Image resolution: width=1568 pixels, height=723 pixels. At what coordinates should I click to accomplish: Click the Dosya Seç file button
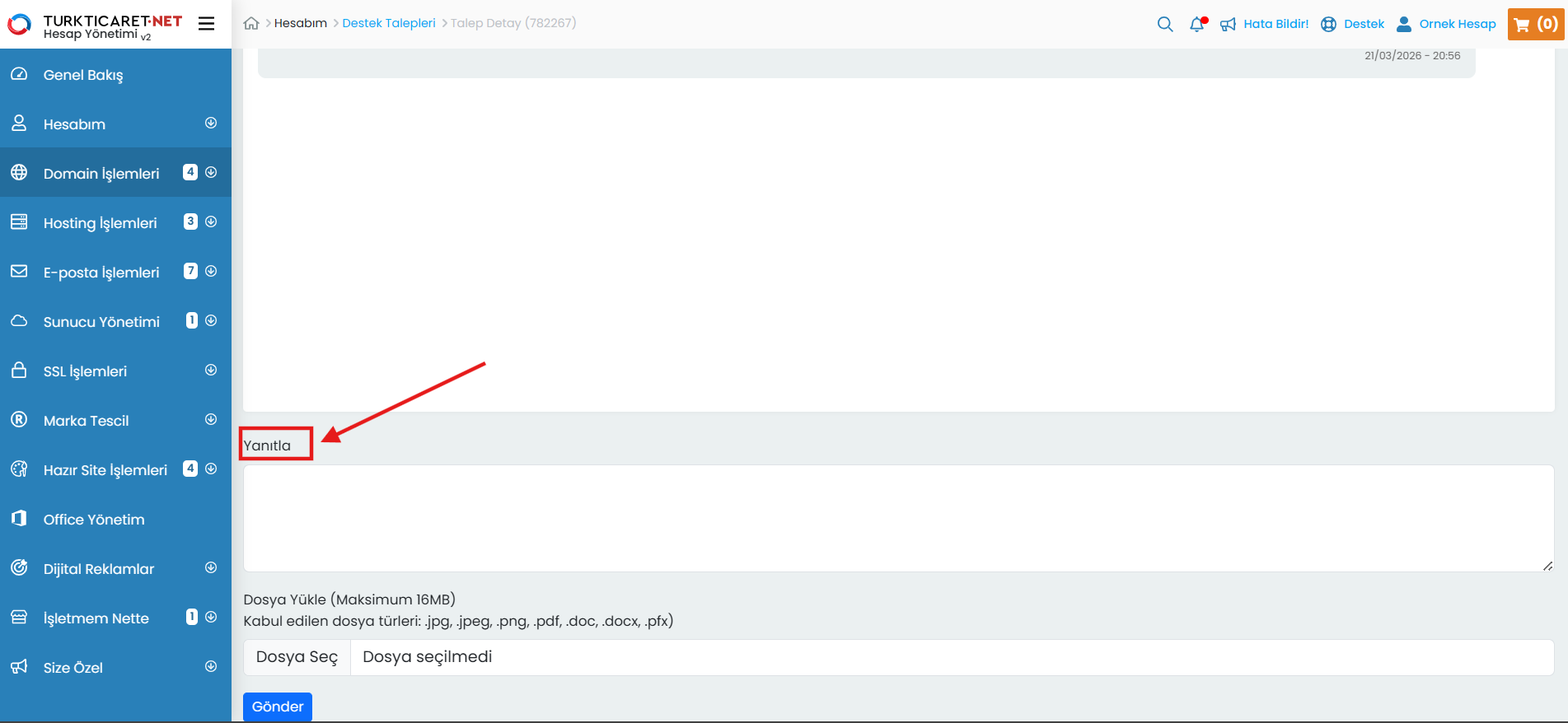pos(297,657)
